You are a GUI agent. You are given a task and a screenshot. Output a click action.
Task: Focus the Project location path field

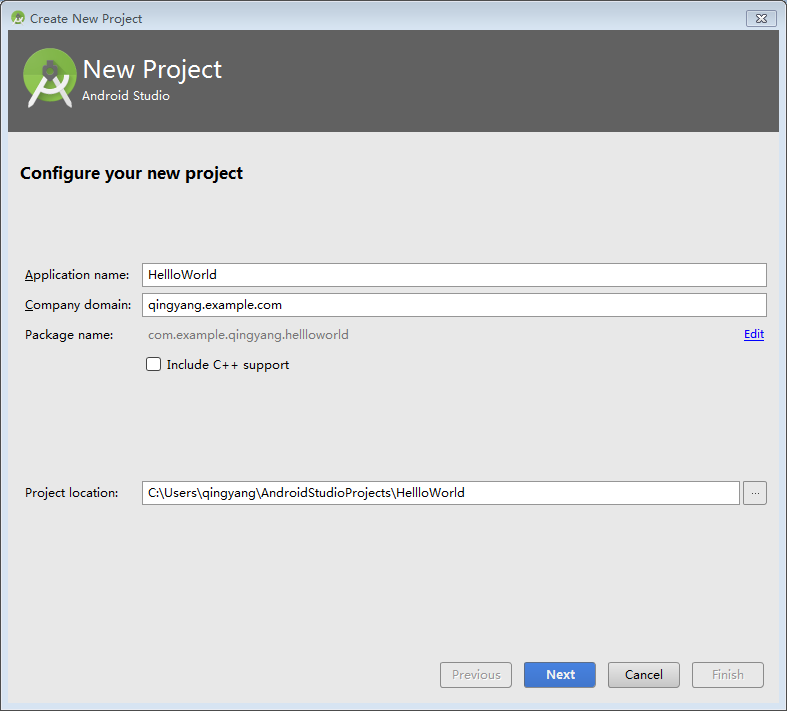[441, 493]
